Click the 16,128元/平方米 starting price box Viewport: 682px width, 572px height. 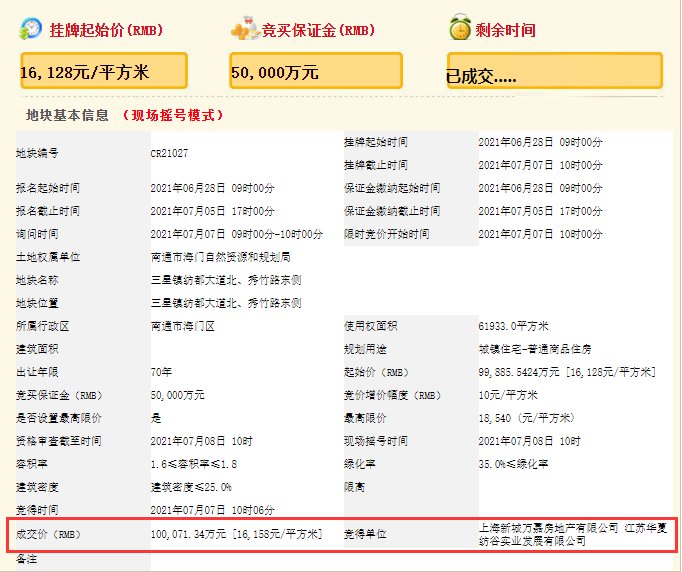(104, 71)
